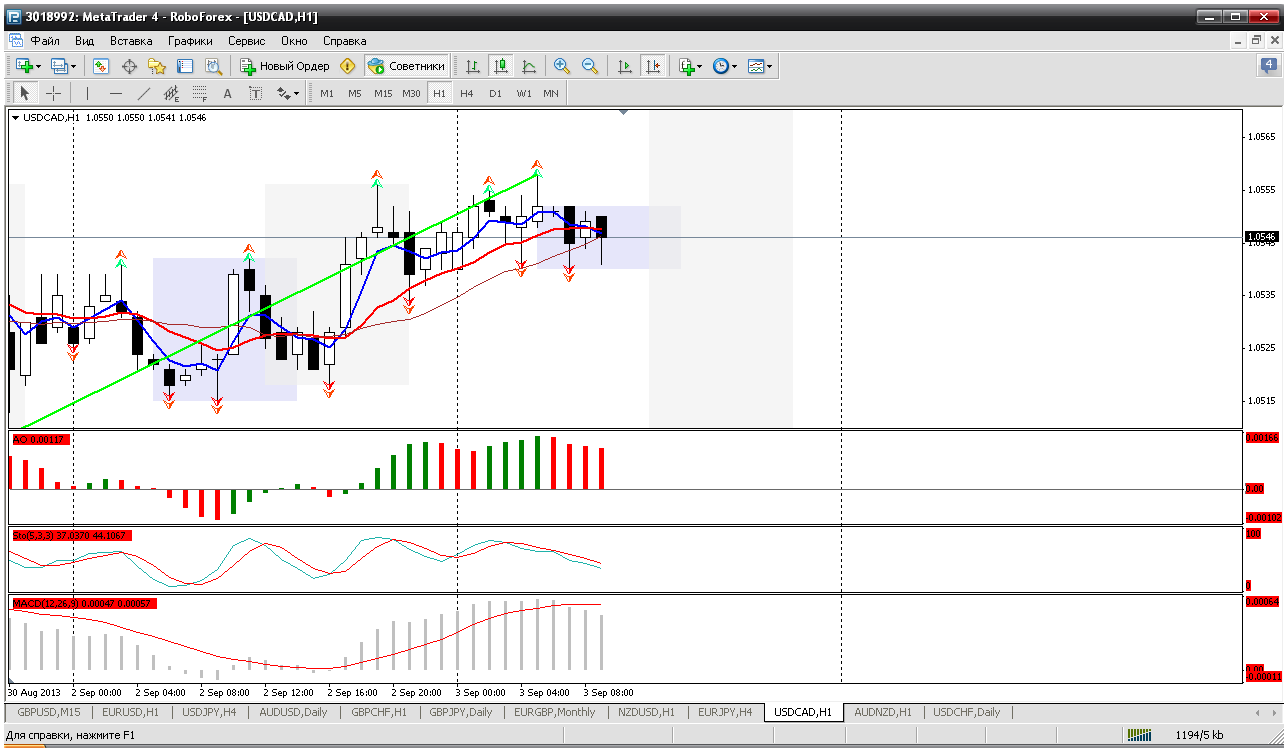The image size is (1288, 748).
Task: Switch to NZDUSD,H1 chart tab
Action: 647,712
